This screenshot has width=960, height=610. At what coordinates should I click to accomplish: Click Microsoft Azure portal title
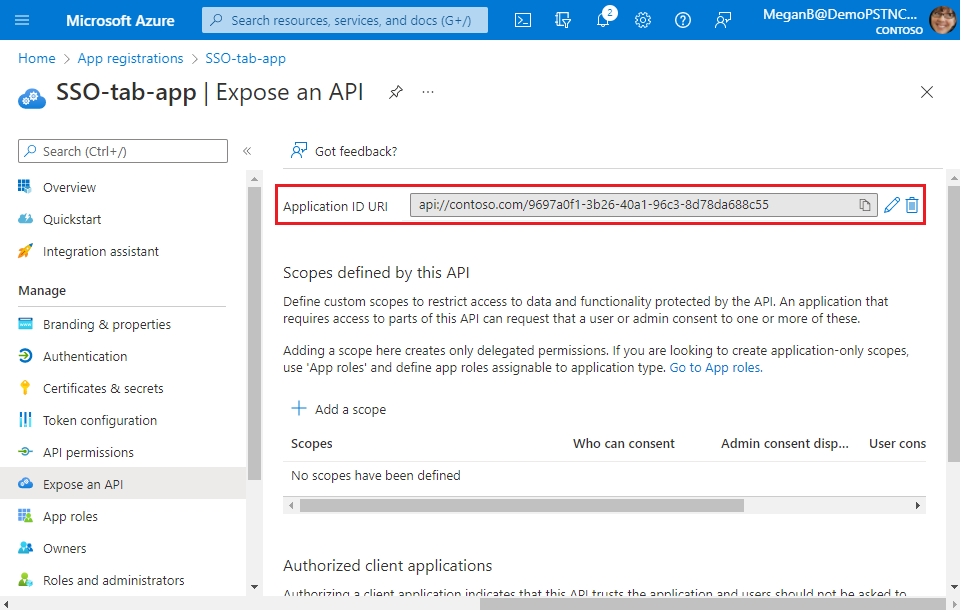(120, 20)
